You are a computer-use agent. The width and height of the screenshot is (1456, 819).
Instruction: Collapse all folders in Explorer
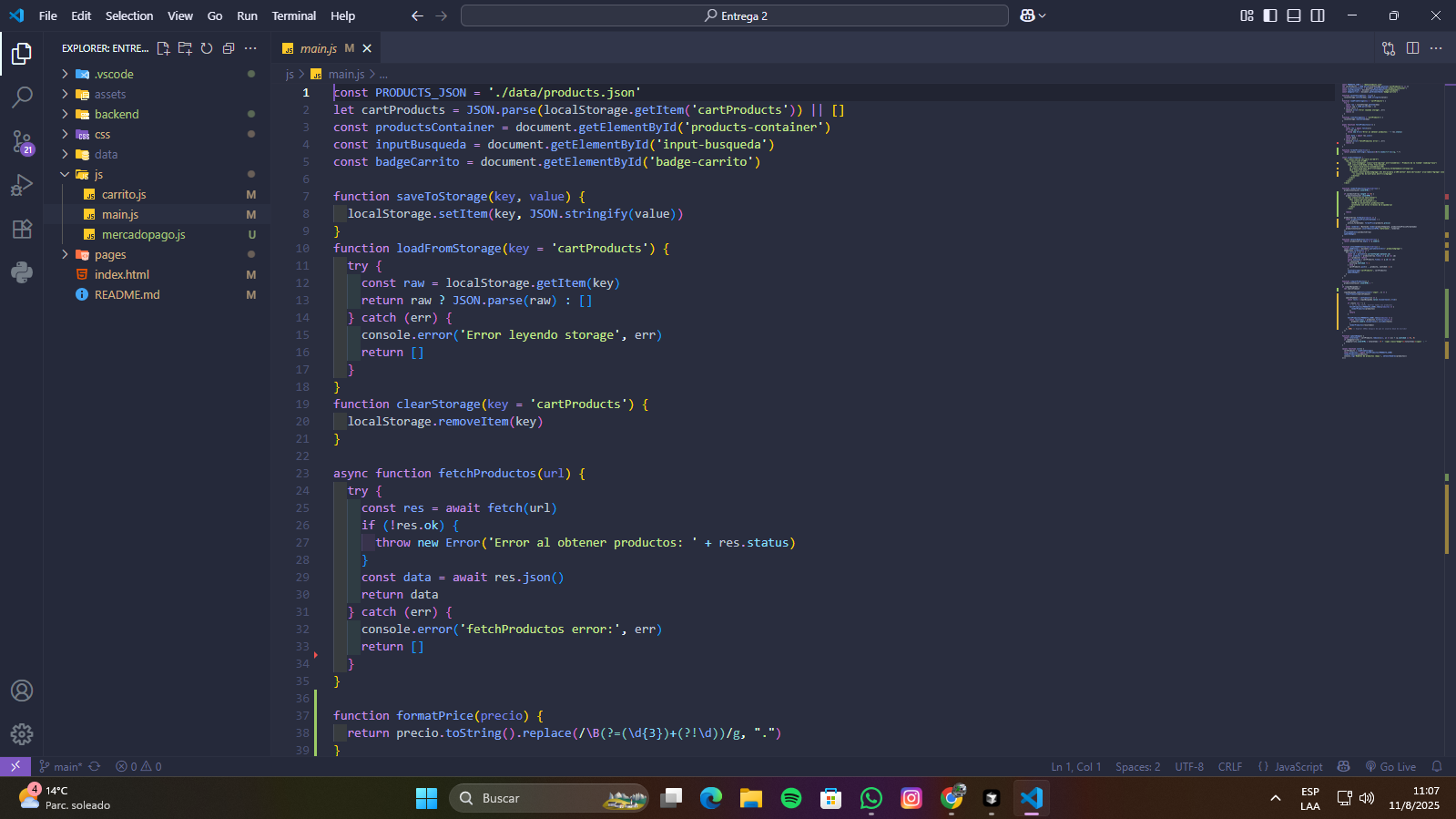(x=229, y=48)
